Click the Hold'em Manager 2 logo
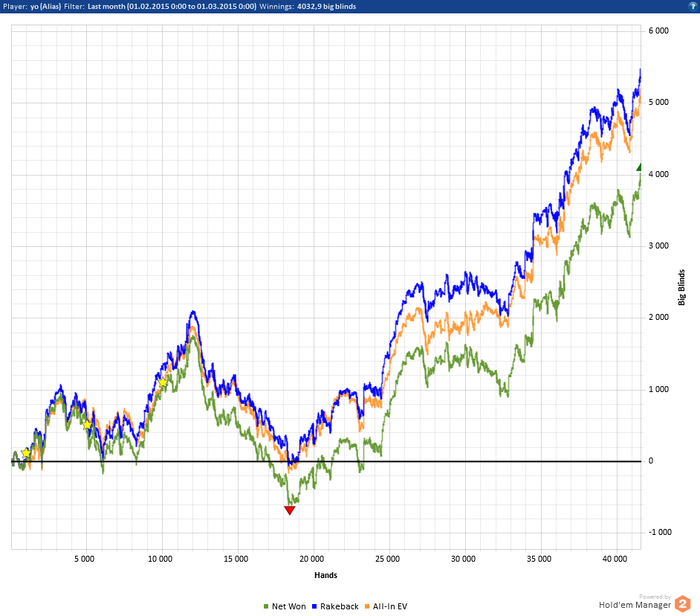700x616 pixels. click(x=682, y=604)
